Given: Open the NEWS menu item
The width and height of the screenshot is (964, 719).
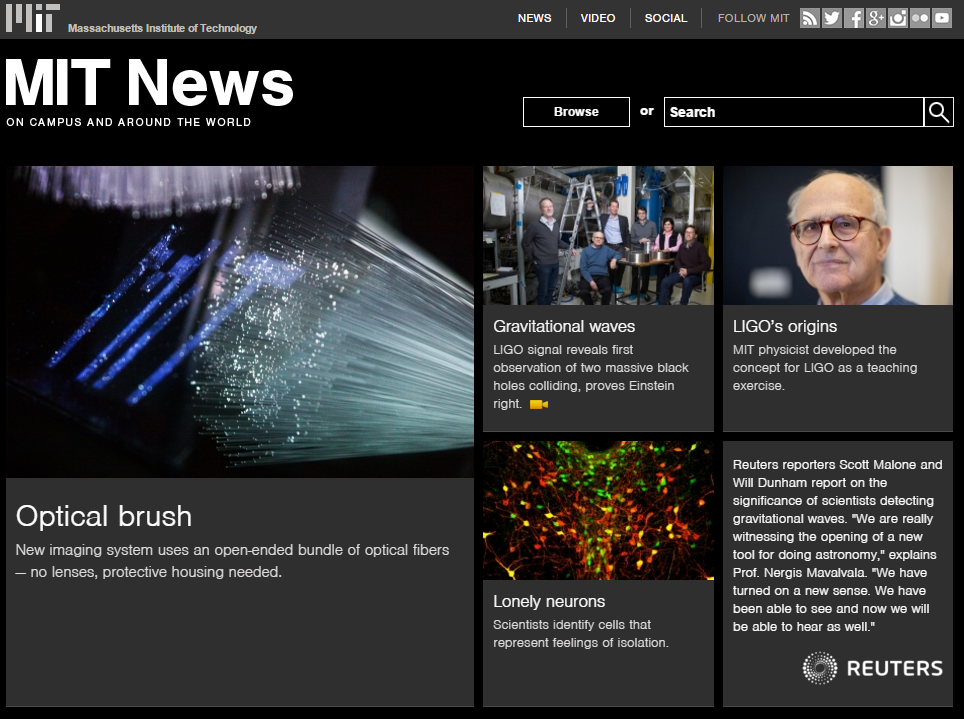Looking at the screenshot, I should click(x=534, y=18).
